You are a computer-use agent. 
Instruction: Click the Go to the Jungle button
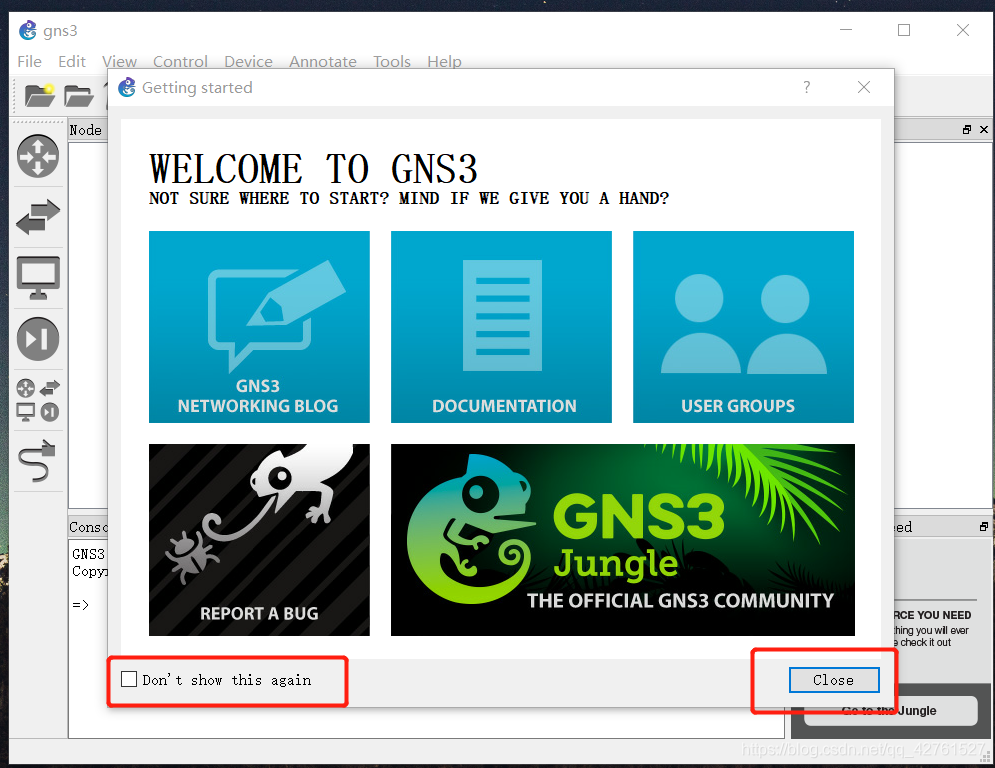[x=890, y=710]
